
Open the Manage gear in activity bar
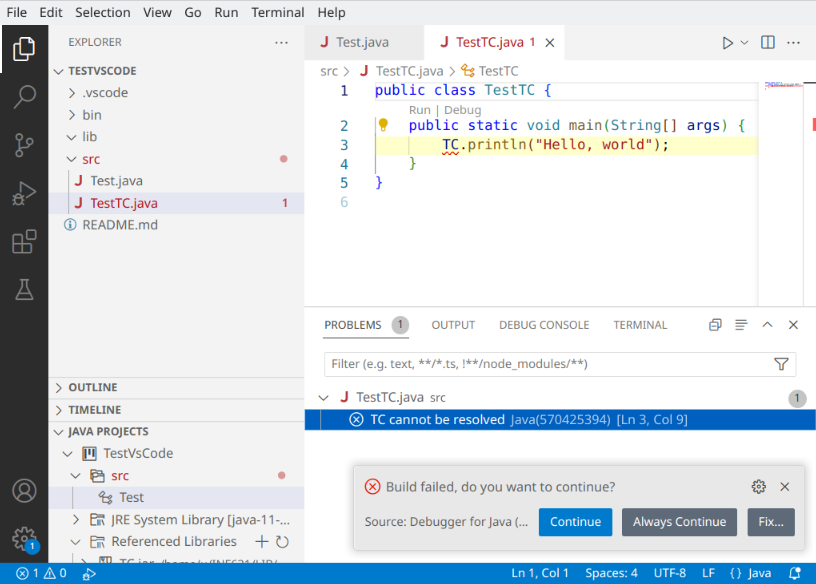pos(24,539)
